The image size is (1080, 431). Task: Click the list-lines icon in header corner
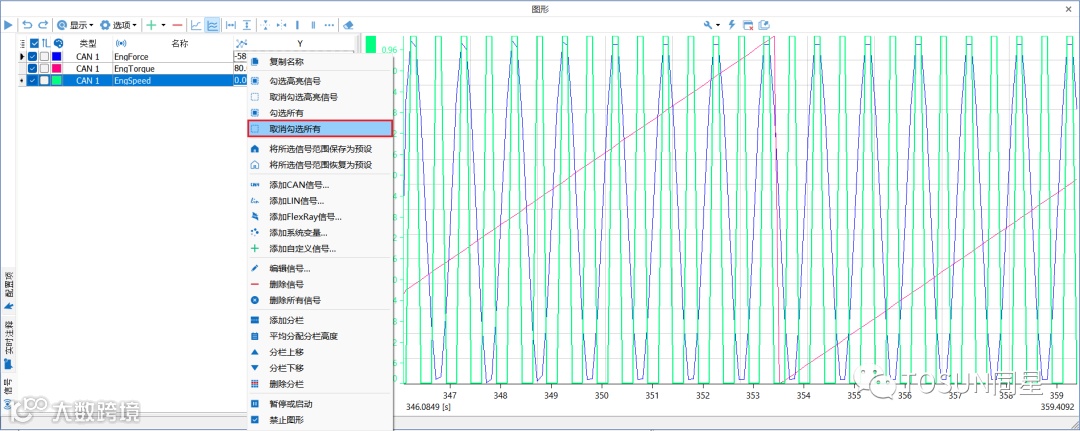click(x=23, y=43)
